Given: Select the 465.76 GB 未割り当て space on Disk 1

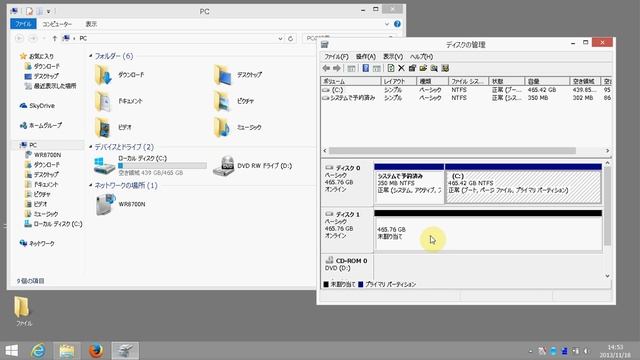Looking at the screenshot, I should click(488, 230).
